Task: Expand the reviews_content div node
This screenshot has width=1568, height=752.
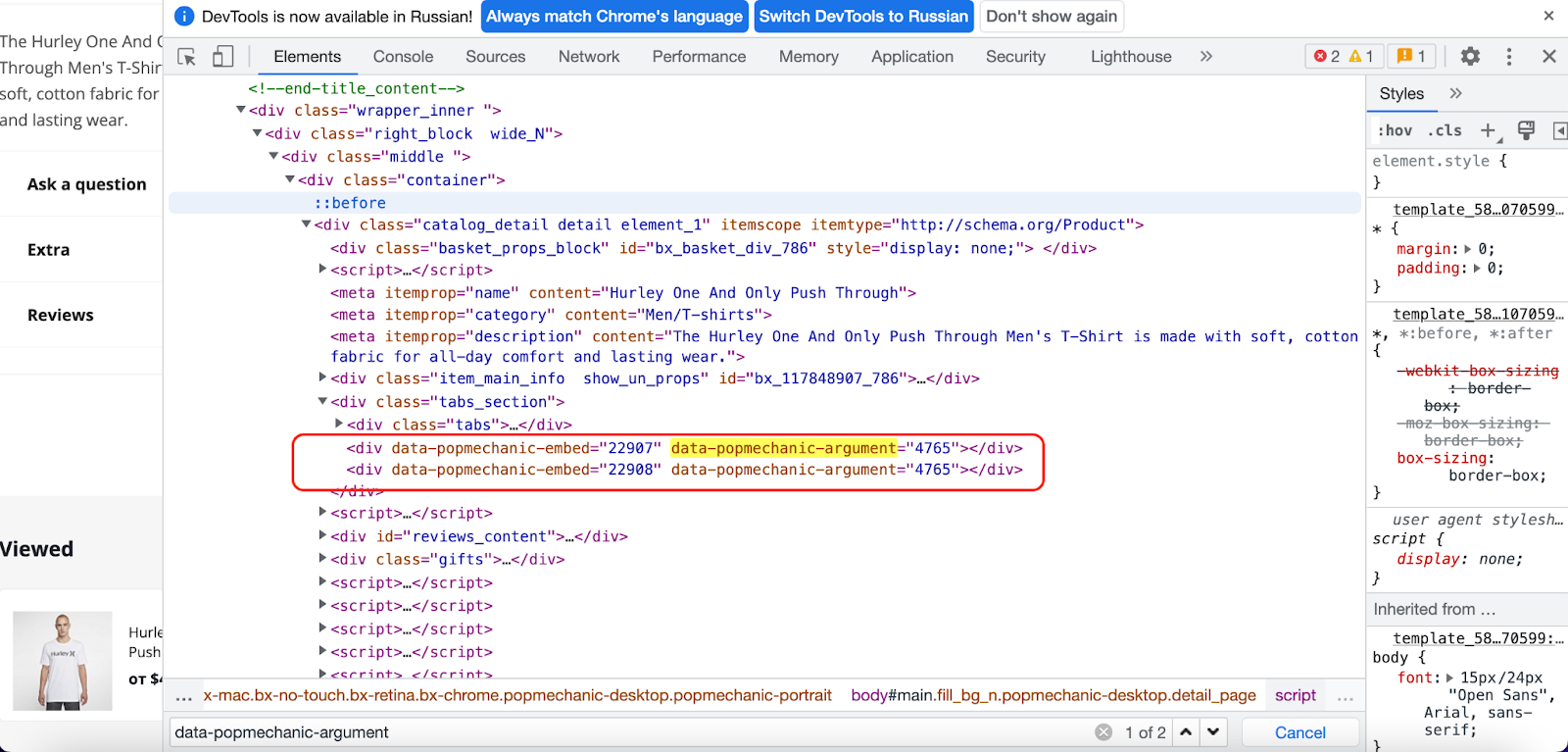Action: coord(322,535)
